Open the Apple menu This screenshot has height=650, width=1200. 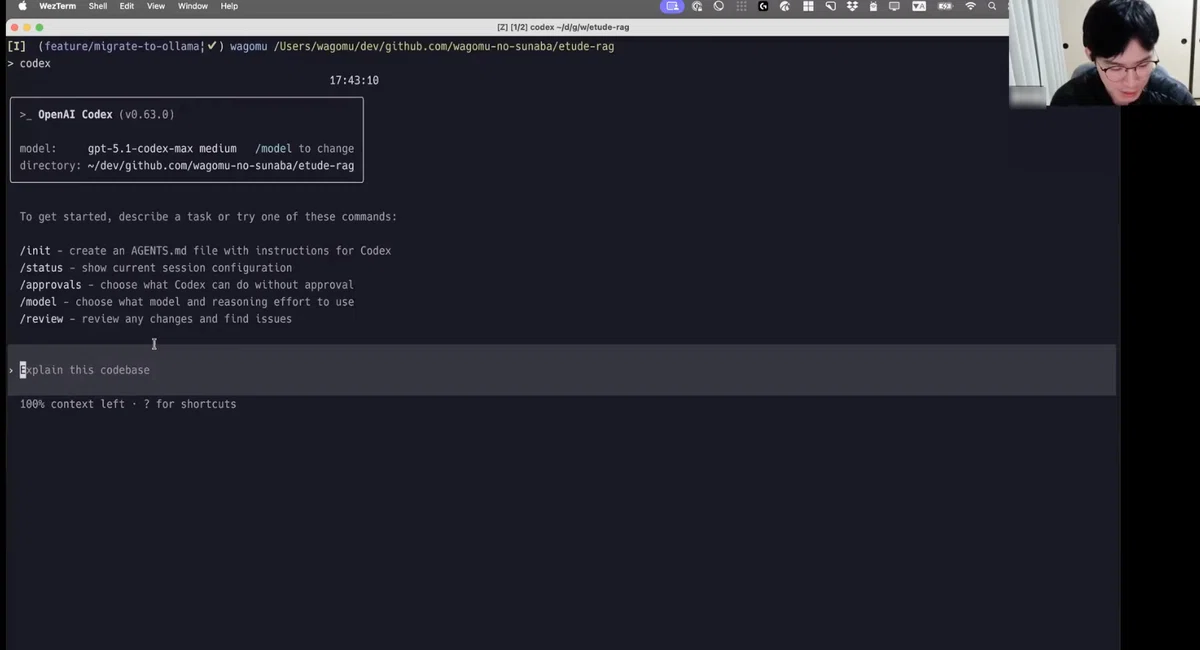tap(22, 6)
